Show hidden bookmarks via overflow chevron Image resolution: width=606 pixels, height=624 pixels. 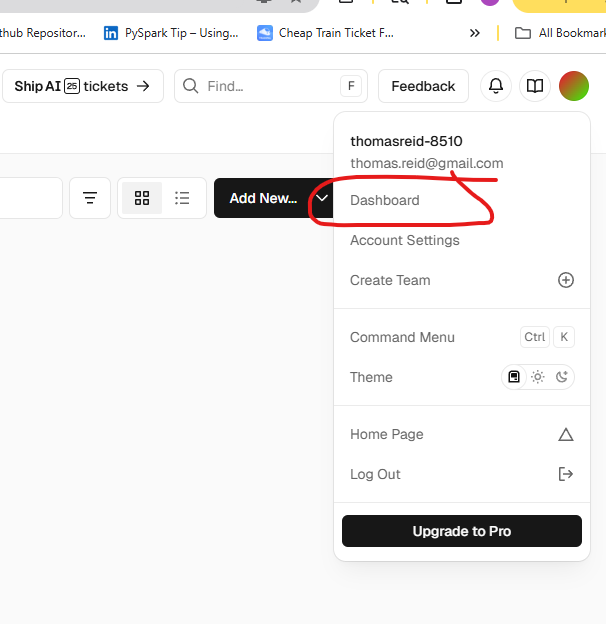474,33
